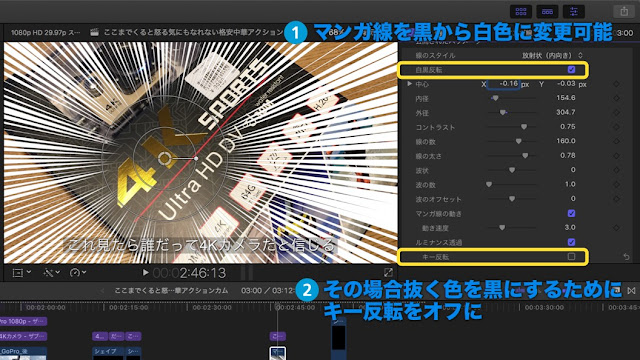The image size is (640, 360).
Task: Disable the マンガ線の動き checkbox
Action: tap(571, 213)
